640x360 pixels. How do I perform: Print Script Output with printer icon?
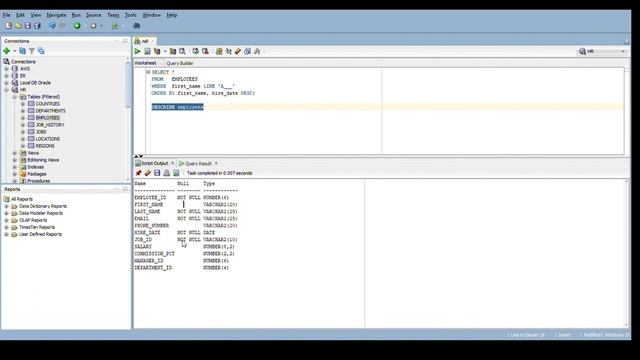tap(167, 173)
